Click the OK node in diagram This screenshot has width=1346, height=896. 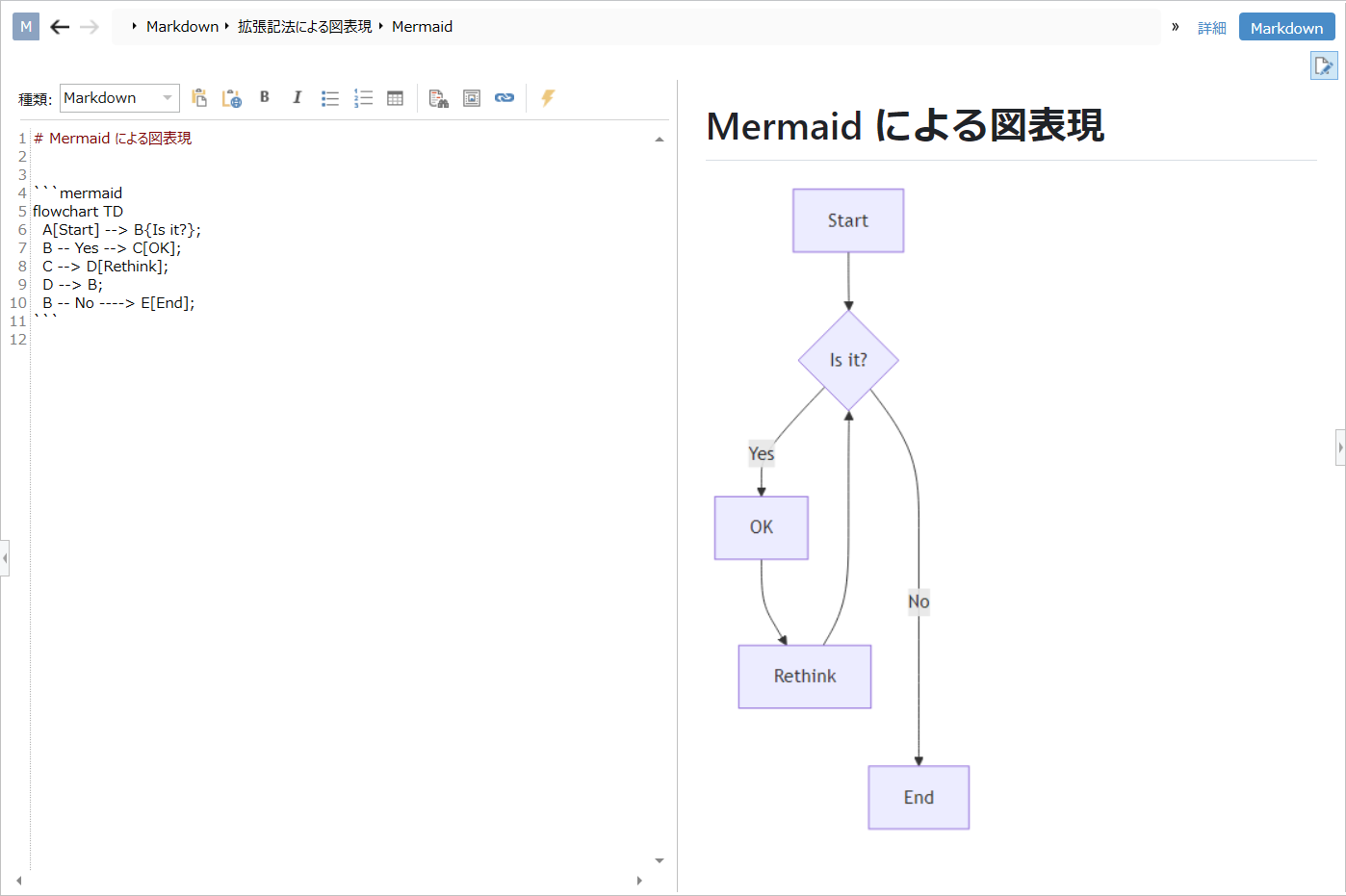point(762,527)
